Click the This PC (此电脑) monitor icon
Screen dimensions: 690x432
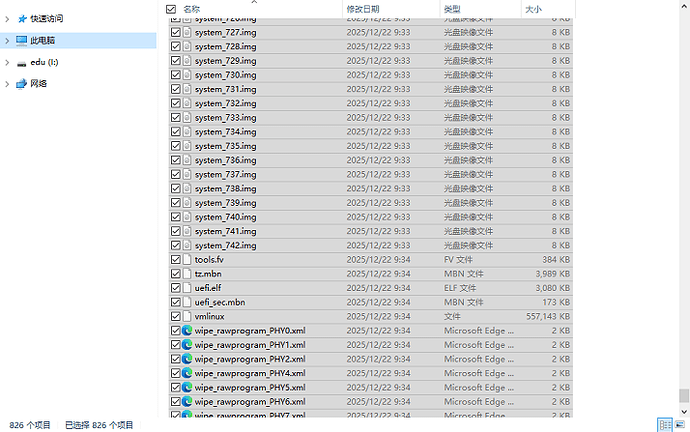pyautogui.click(x=22, y=40)
